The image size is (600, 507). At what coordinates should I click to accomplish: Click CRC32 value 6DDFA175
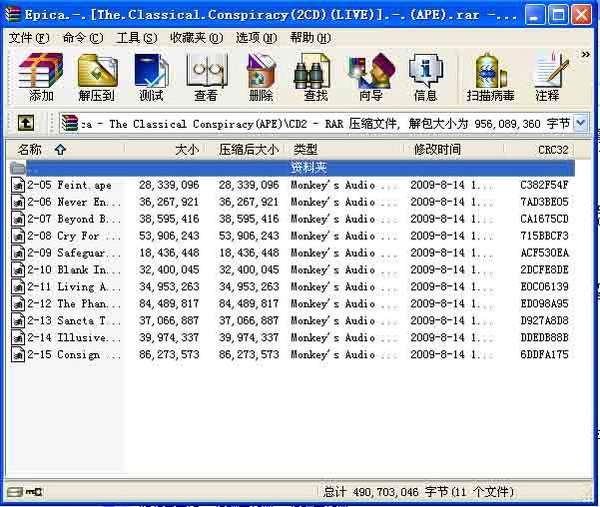pyautogui.click(x=544, y=355)
